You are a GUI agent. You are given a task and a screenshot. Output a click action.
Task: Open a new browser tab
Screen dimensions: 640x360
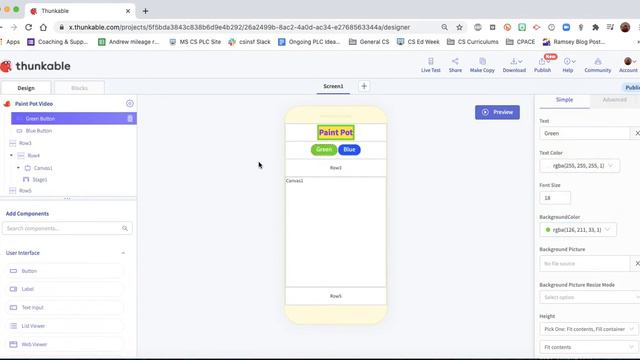tap(145, 11)
